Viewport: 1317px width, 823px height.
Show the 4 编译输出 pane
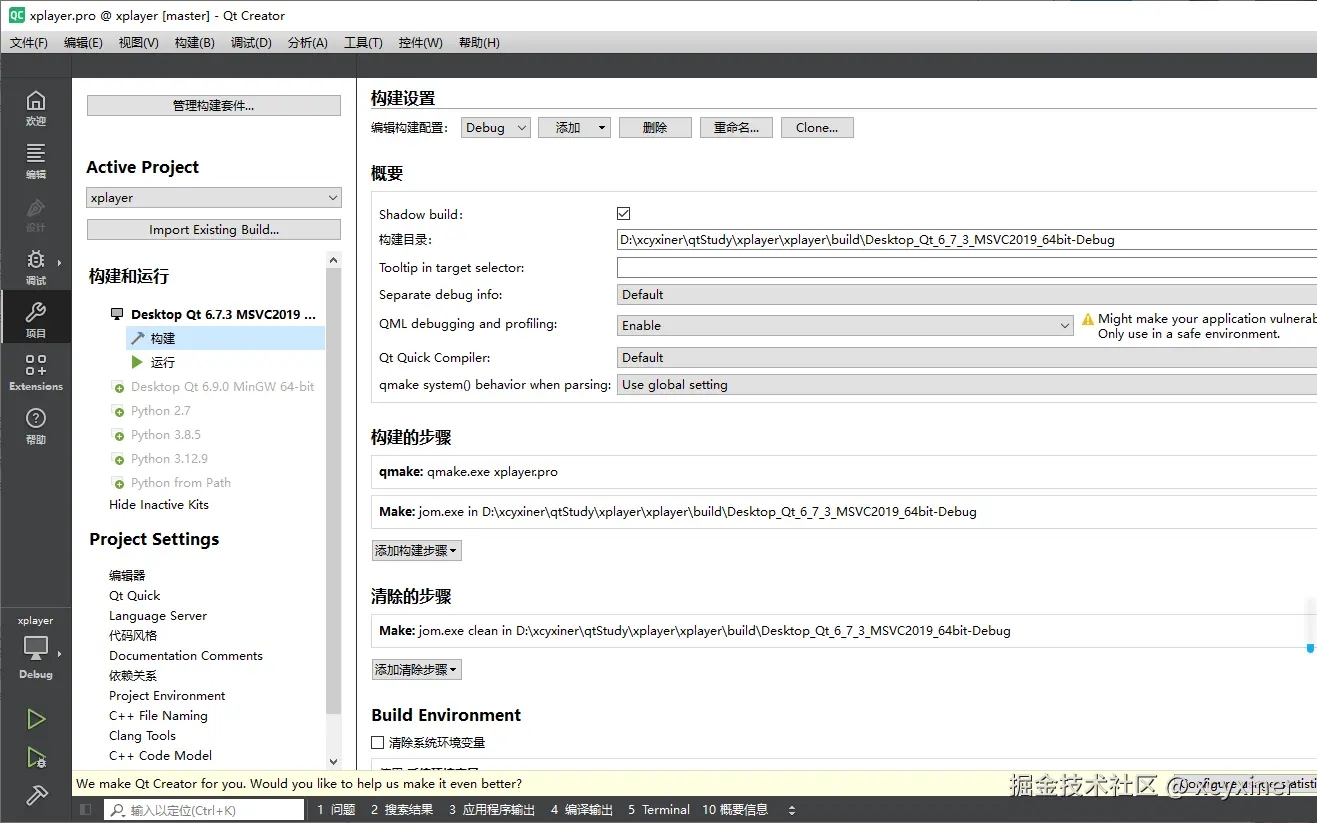coord(581,810)
